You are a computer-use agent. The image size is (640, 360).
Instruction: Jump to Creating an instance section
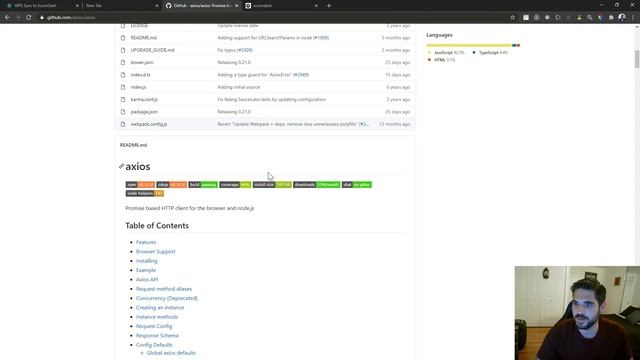tap(160, 308)
